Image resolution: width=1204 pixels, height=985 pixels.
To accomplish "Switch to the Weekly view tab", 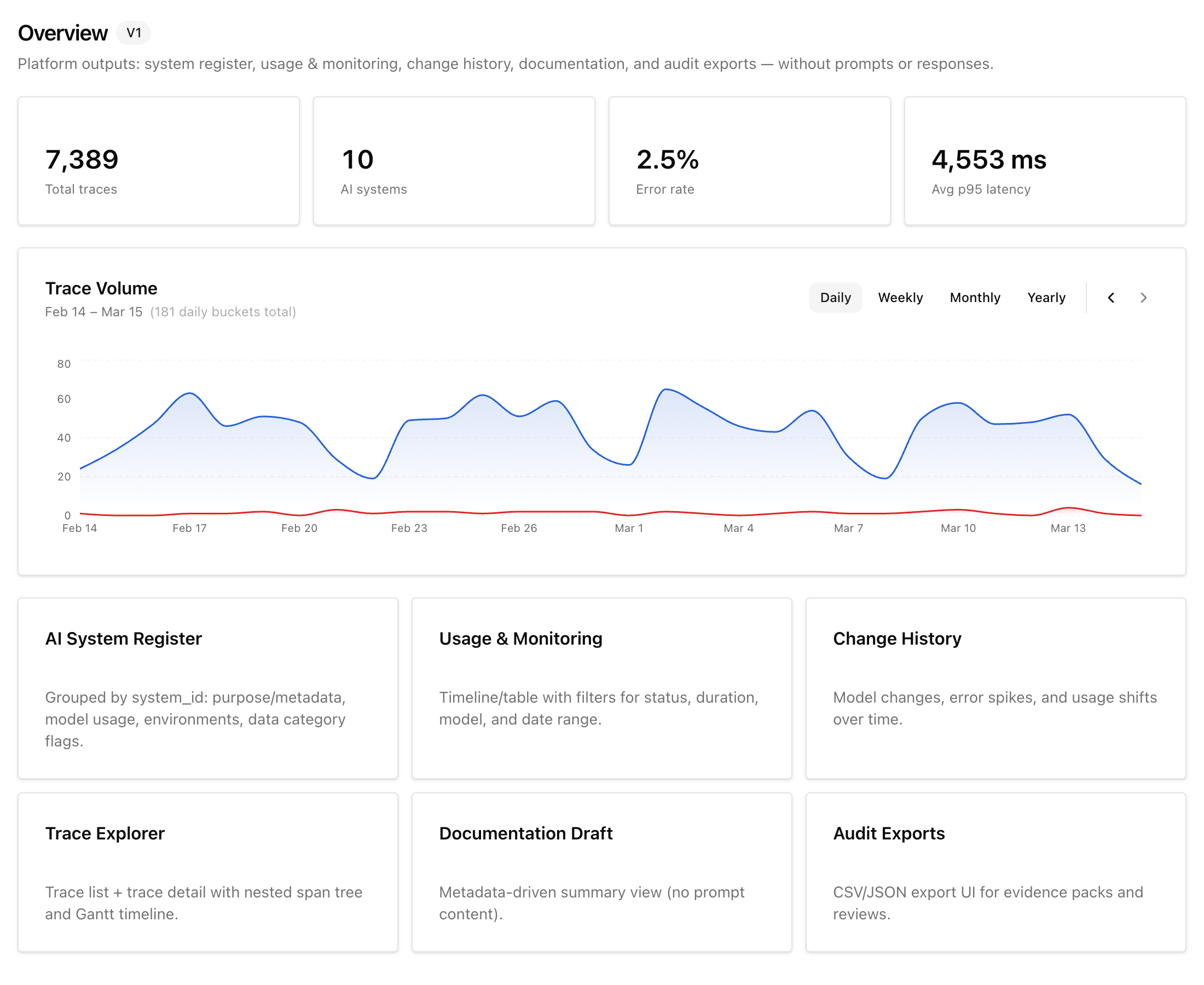I will tap(900, 297).
